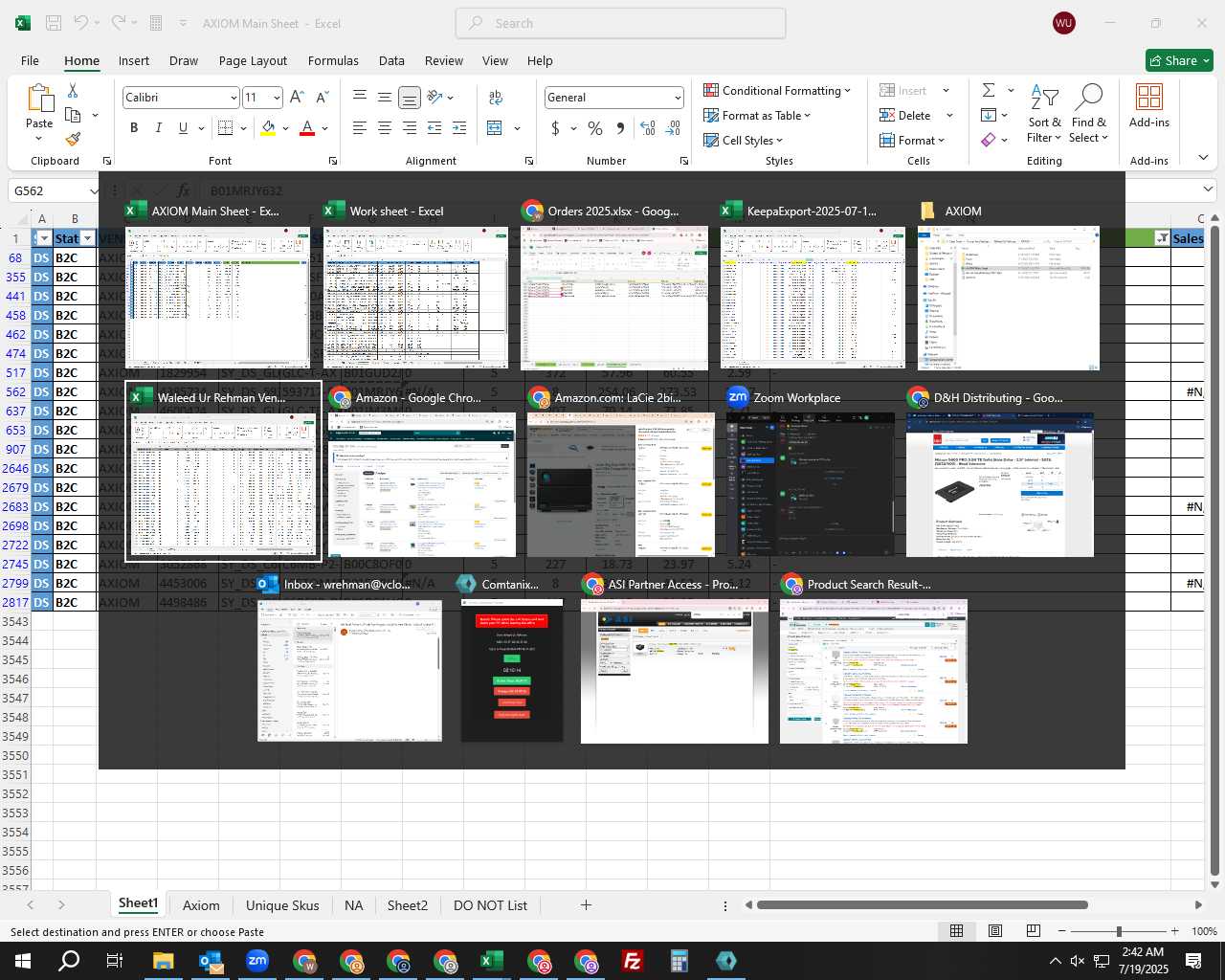Align text to the left
Viewport: 1225px width, 980px height.
[359, 128]
